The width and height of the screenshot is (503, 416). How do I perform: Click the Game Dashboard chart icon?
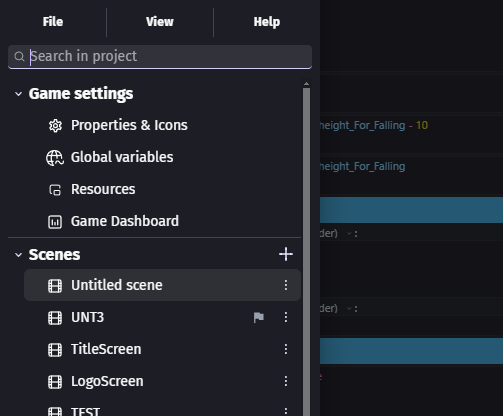click(55, 222)
